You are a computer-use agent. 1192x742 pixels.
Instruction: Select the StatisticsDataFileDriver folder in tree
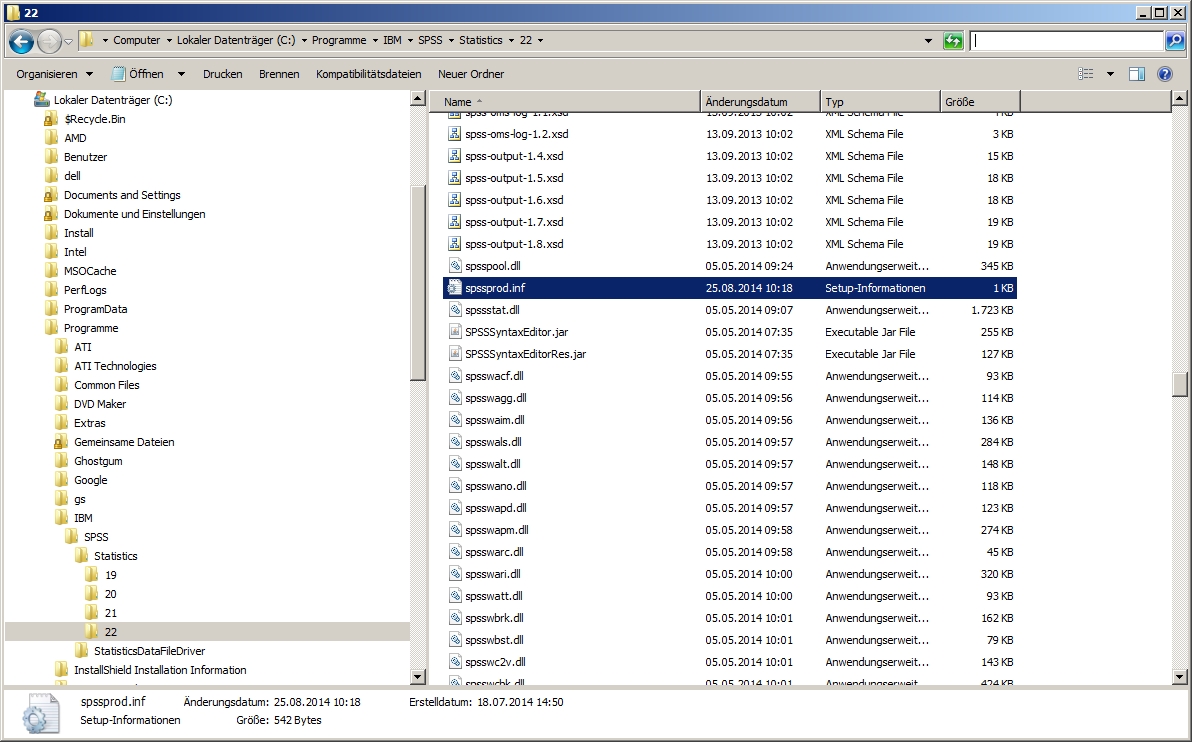[149, 651]
